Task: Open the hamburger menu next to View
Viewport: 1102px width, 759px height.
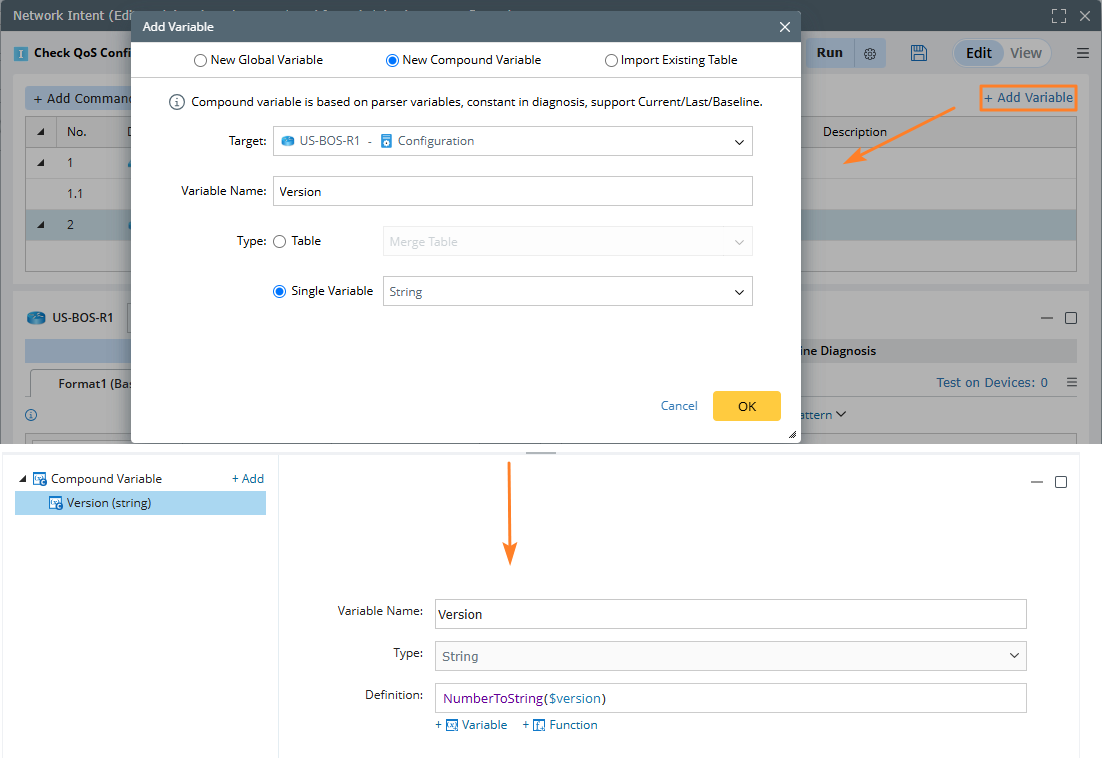Action: (x=1082, y=53)
